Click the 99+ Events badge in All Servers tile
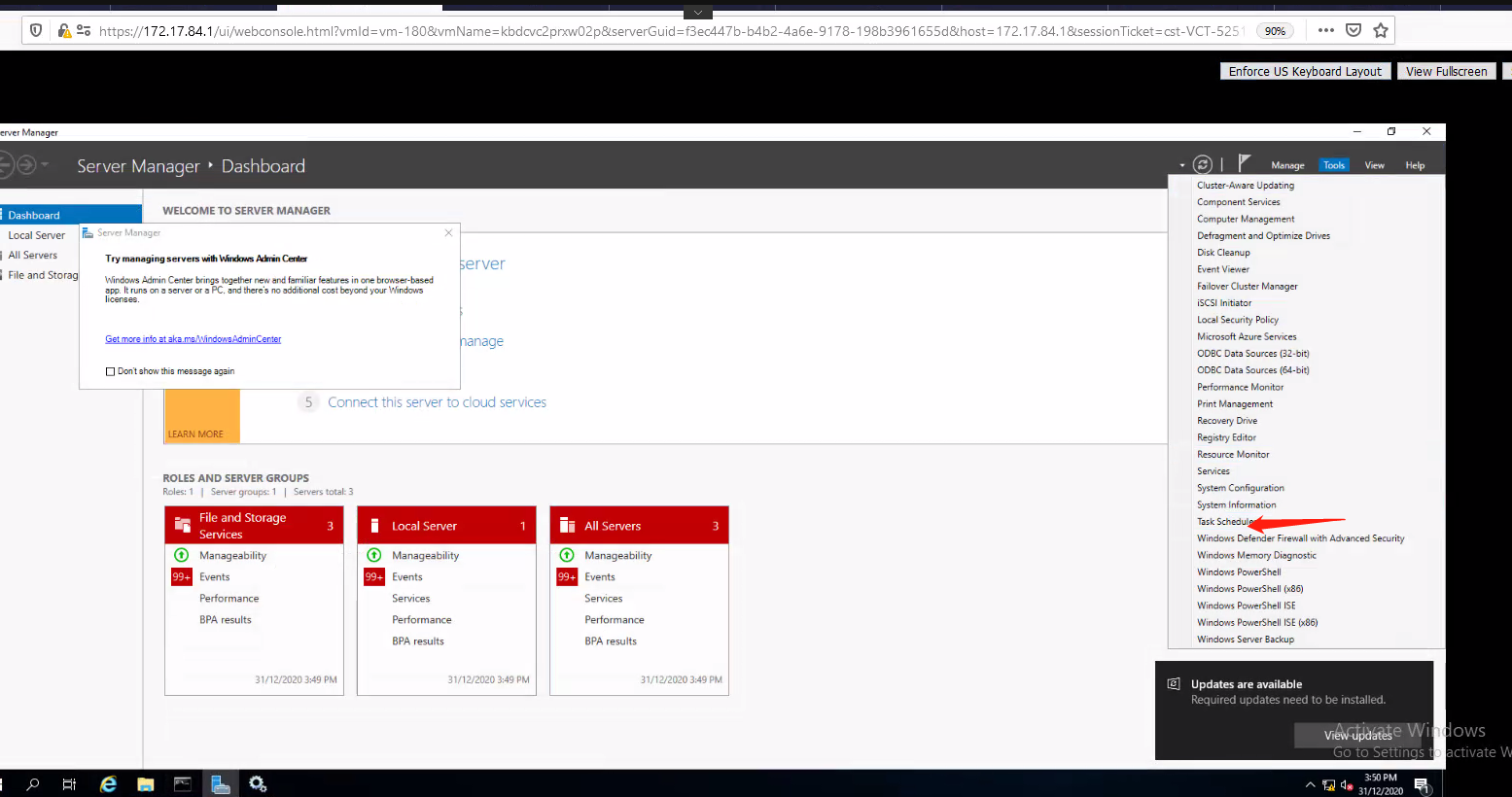1512x797 pixels. click(x=567, y=576)
